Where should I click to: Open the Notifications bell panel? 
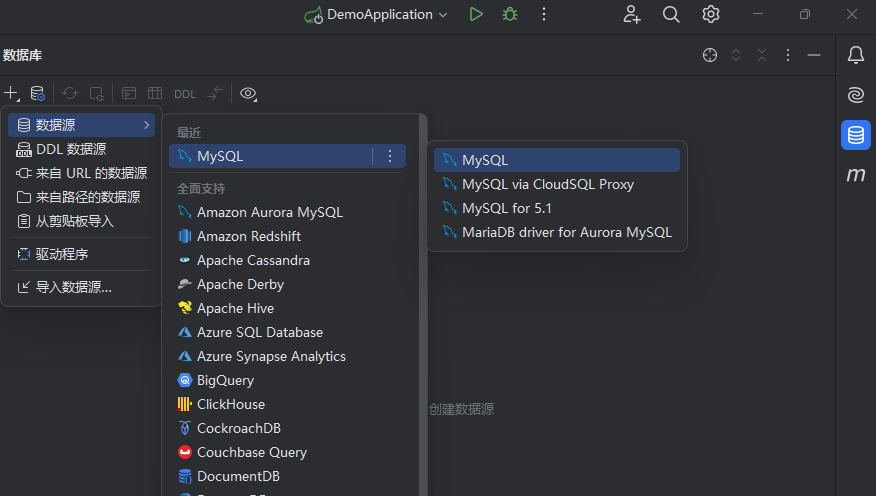(x=855, y=55)
